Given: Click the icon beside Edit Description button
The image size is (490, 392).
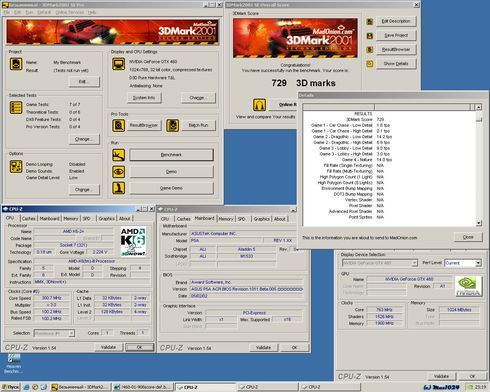Looking at the screenshot, I should click(x=370, y=22).
